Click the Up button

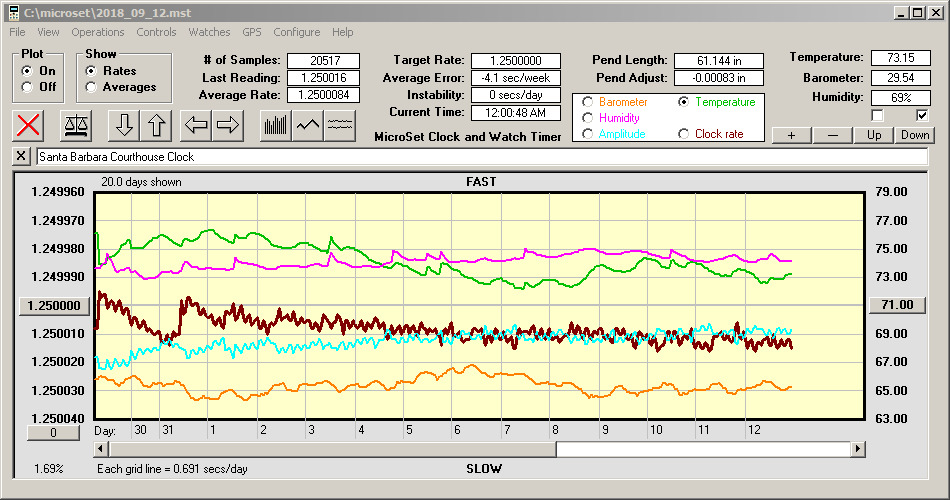874,135
